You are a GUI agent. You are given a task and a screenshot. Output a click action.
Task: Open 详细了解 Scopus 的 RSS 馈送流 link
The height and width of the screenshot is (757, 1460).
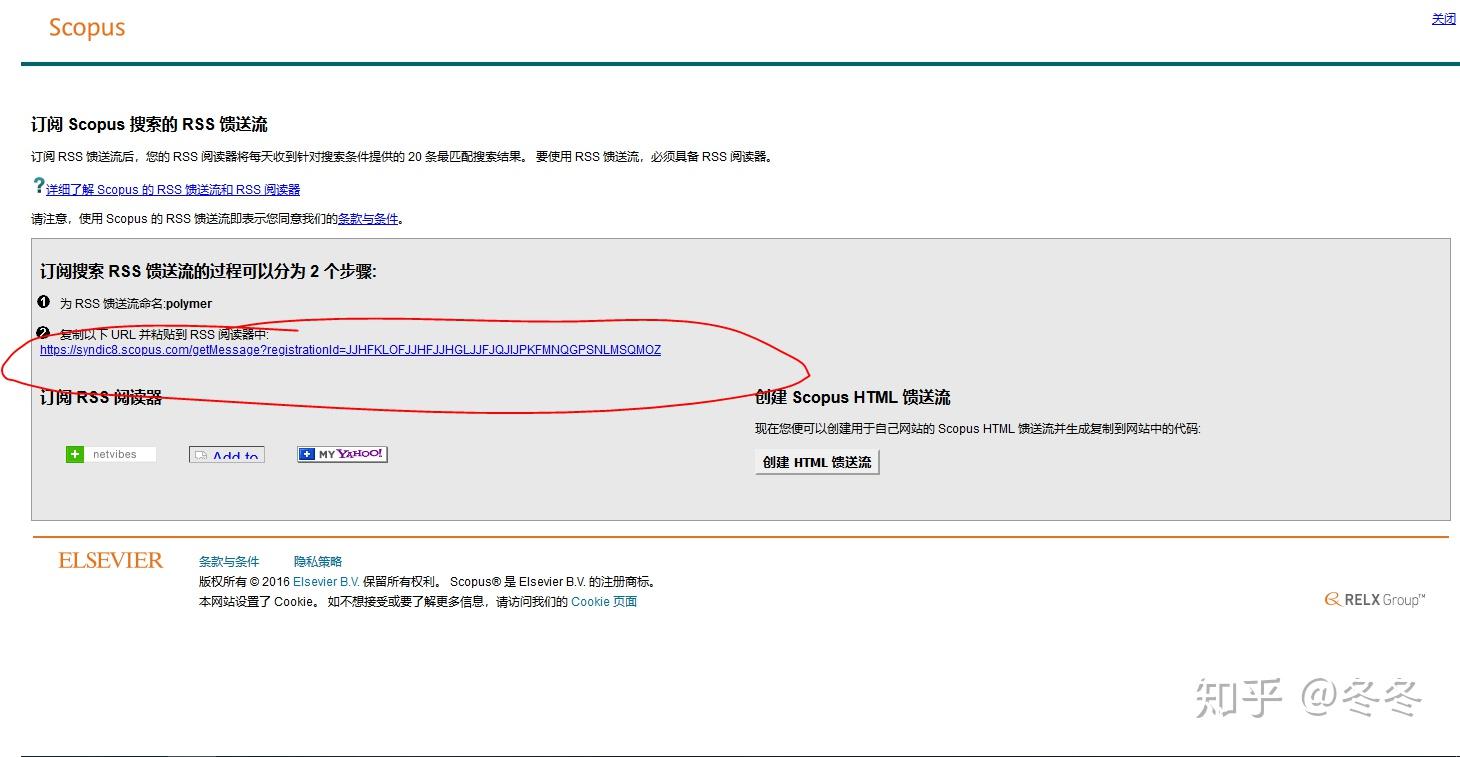[173, 189]
